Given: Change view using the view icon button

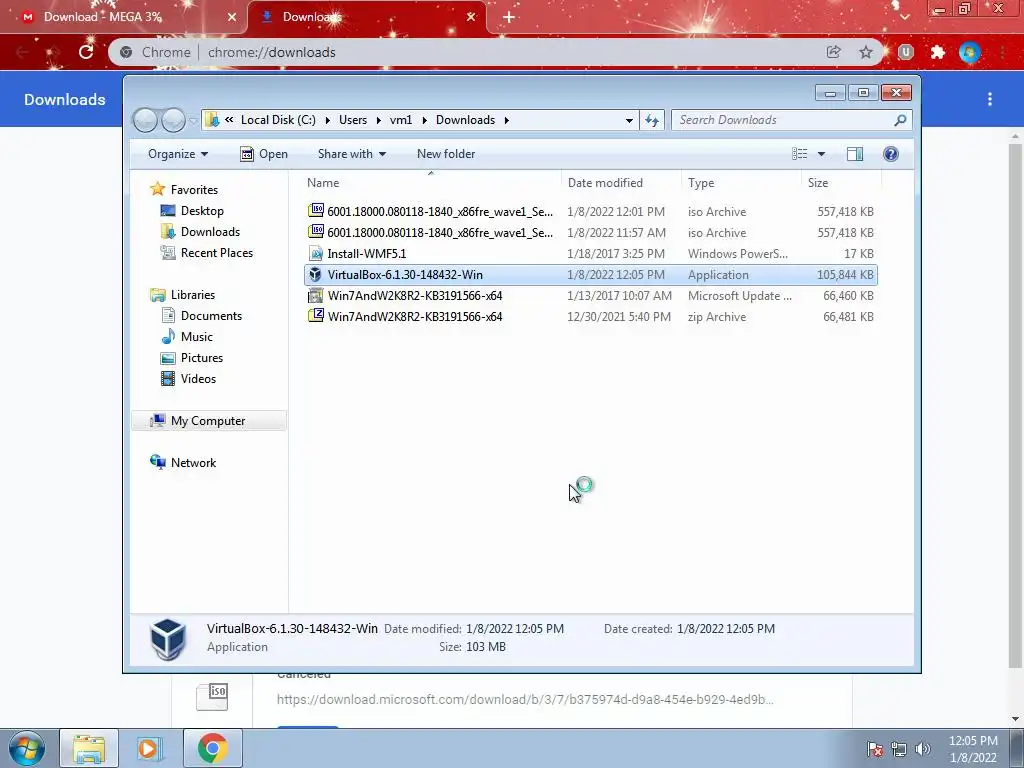Looking at the screenshot, I should (800, 154).
